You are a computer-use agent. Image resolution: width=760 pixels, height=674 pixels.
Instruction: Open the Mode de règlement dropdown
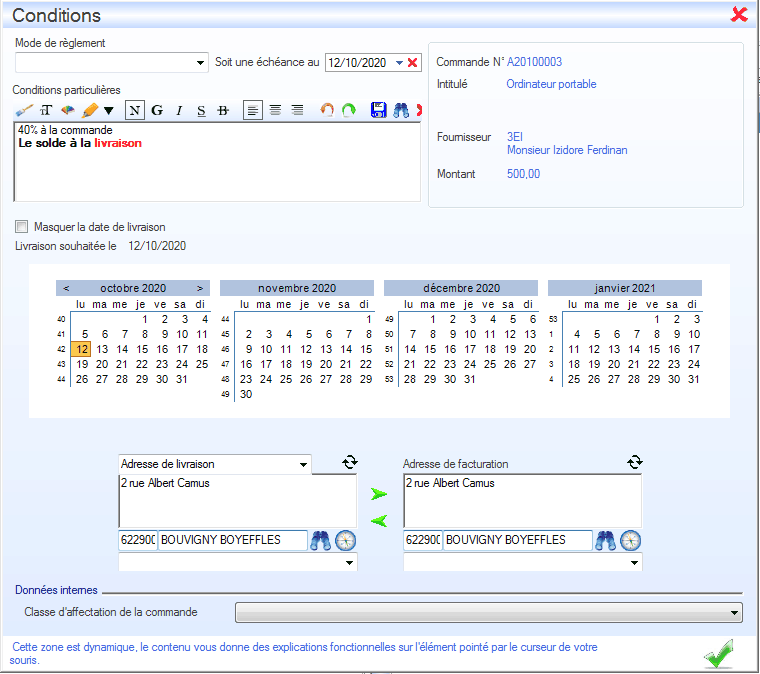pyautogui.click(x=200, y=63)
